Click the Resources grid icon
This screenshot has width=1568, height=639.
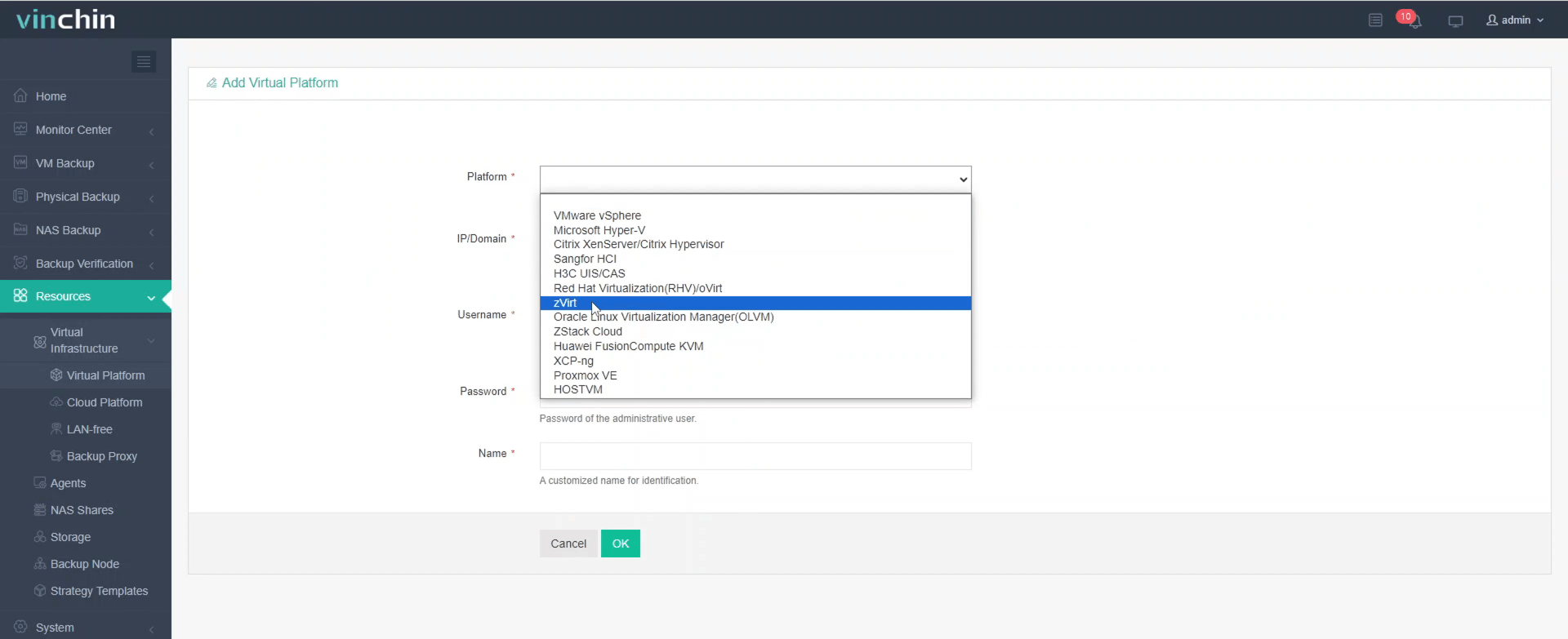coord(20,295)
